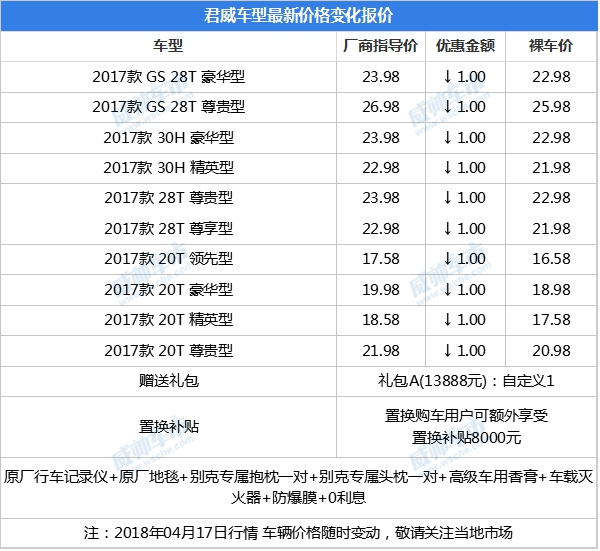Select bare price 17.58 for 20T 精英型
The height and width of the screenshot is (551, 600).
[x=551, y=320]
